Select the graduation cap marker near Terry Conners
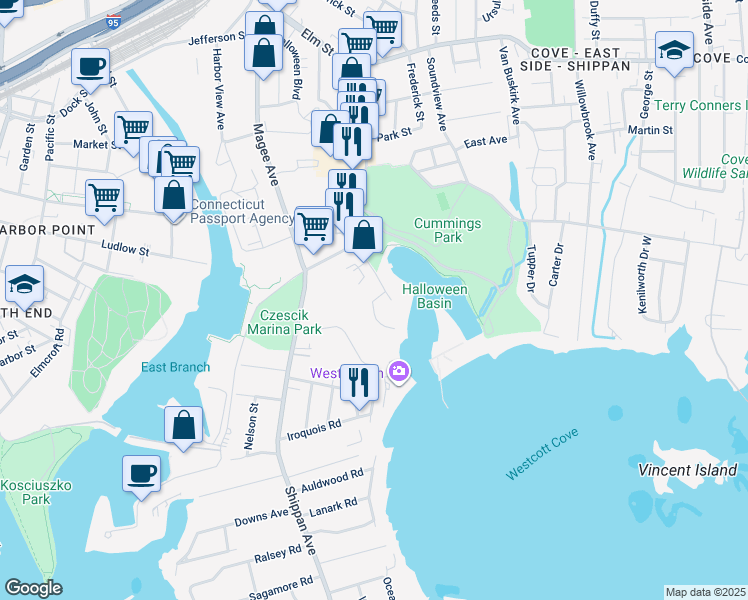Screen dimensions: 748x600 pos(675,51)
